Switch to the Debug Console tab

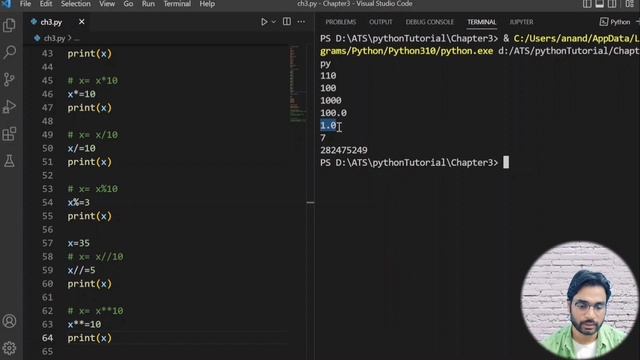[429, 22]
